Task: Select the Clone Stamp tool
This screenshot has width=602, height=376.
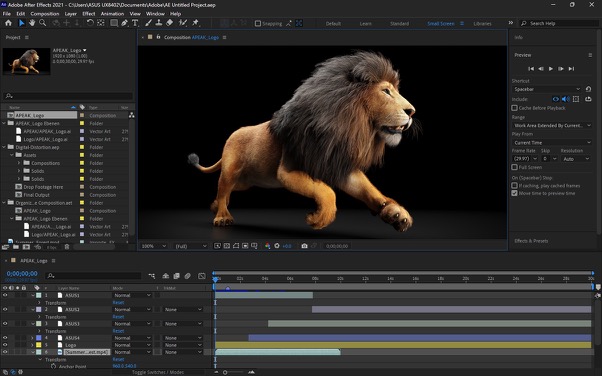Action: 159,23
